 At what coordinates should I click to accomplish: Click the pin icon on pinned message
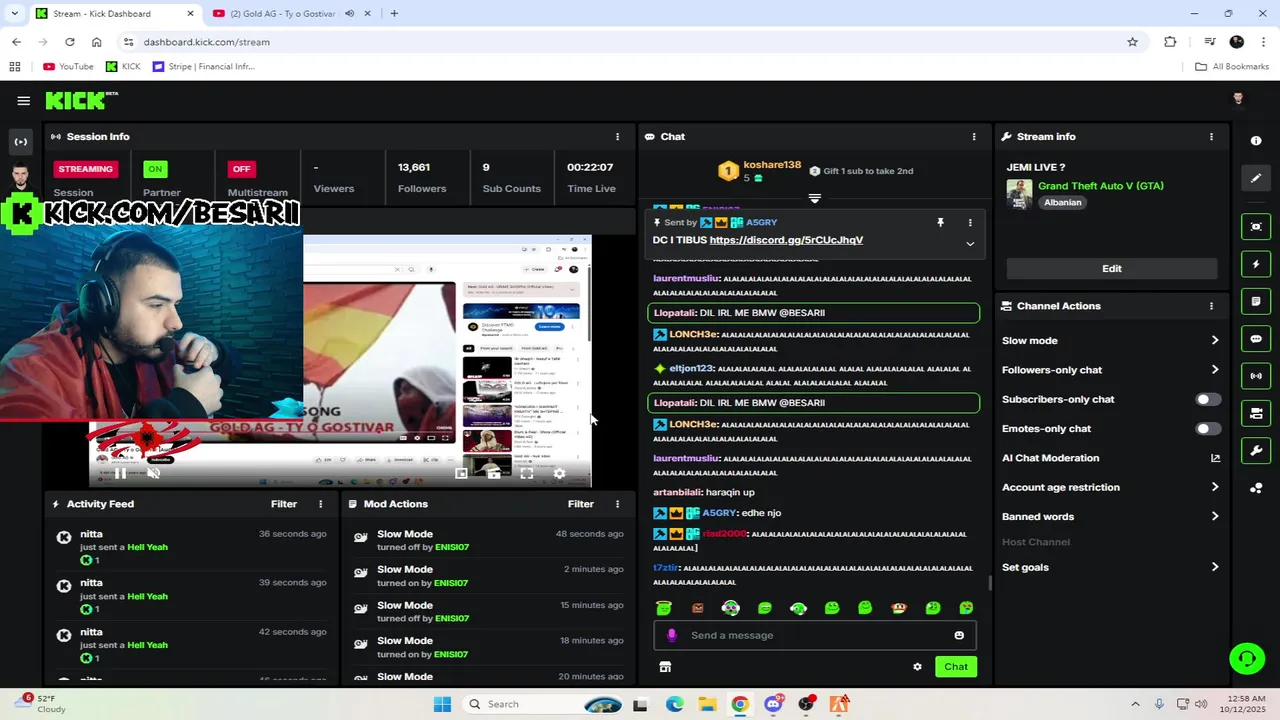point(940,222)
